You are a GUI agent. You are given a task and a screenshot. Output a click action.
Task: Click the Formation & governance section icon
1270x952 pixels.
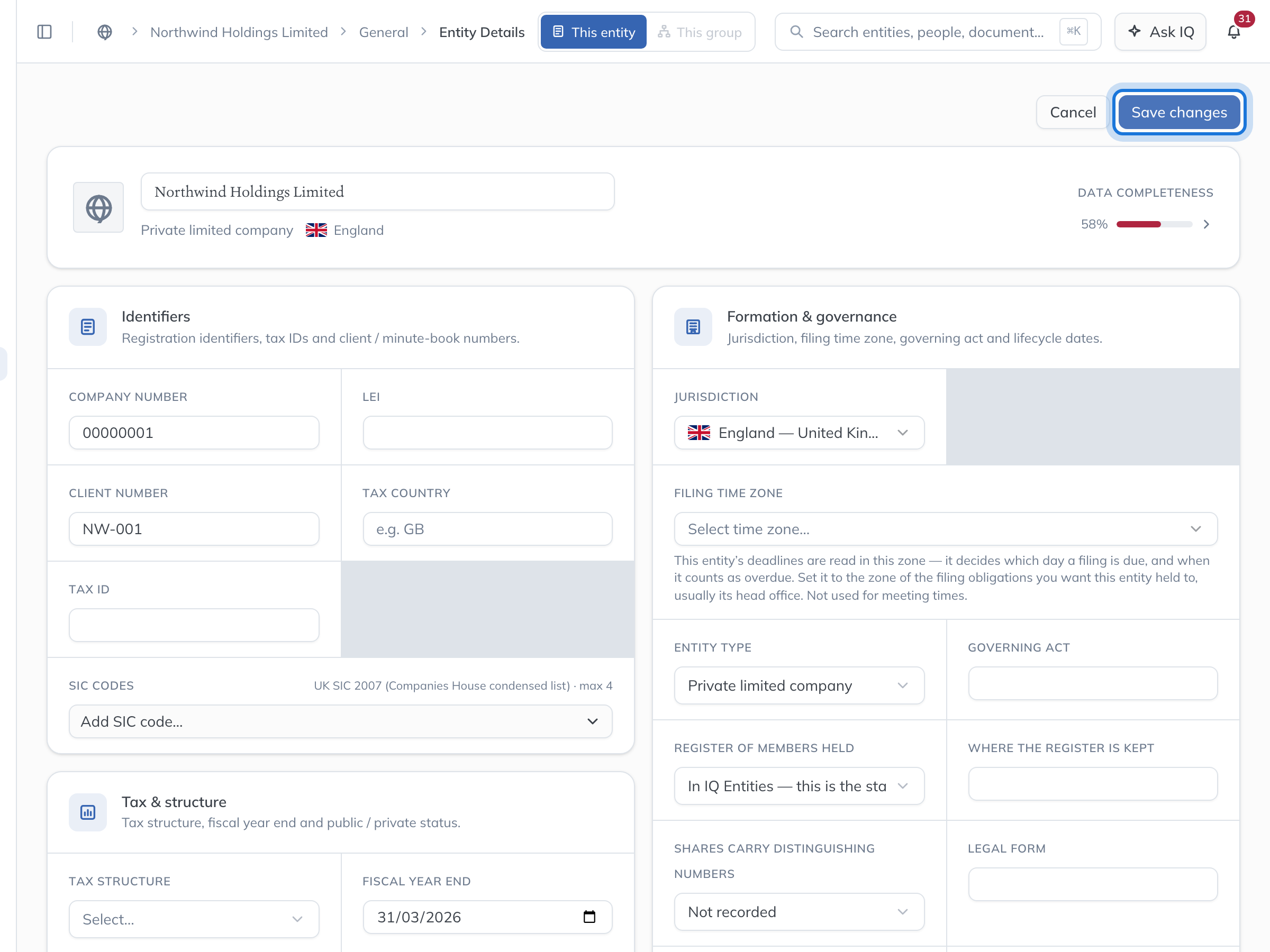pos(693,327)
